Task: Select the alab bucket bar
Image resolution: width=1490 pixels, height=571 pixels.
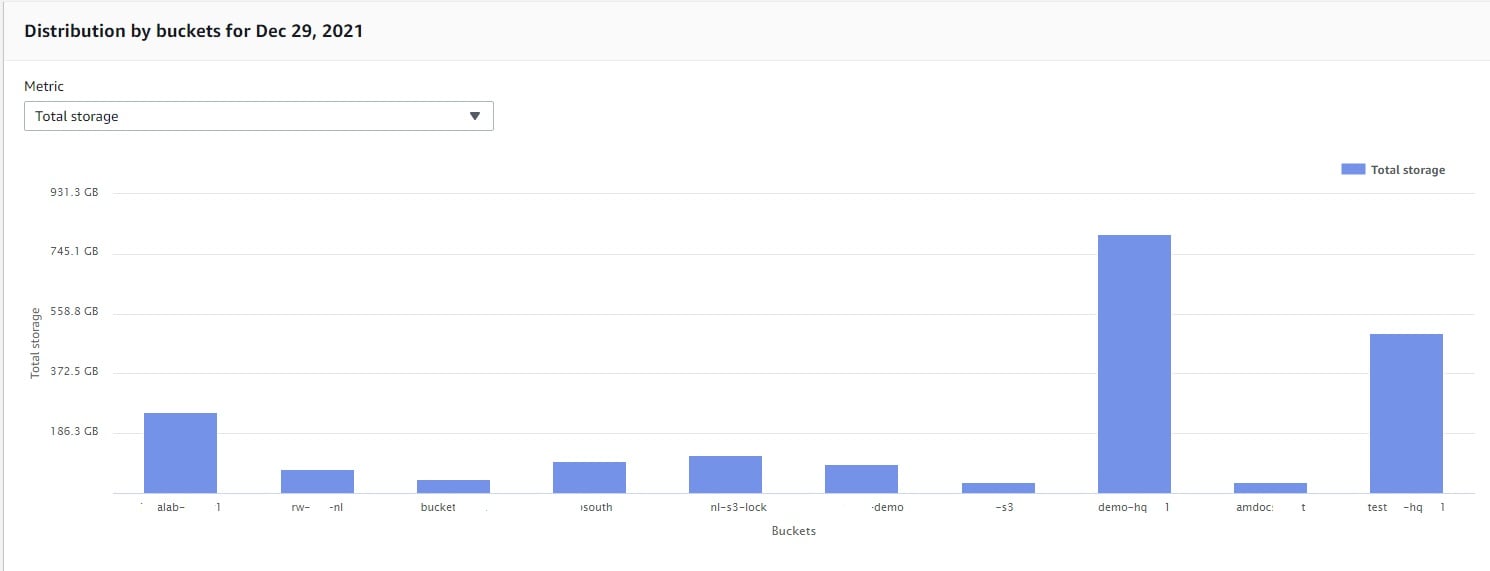Action: point(180,452)
